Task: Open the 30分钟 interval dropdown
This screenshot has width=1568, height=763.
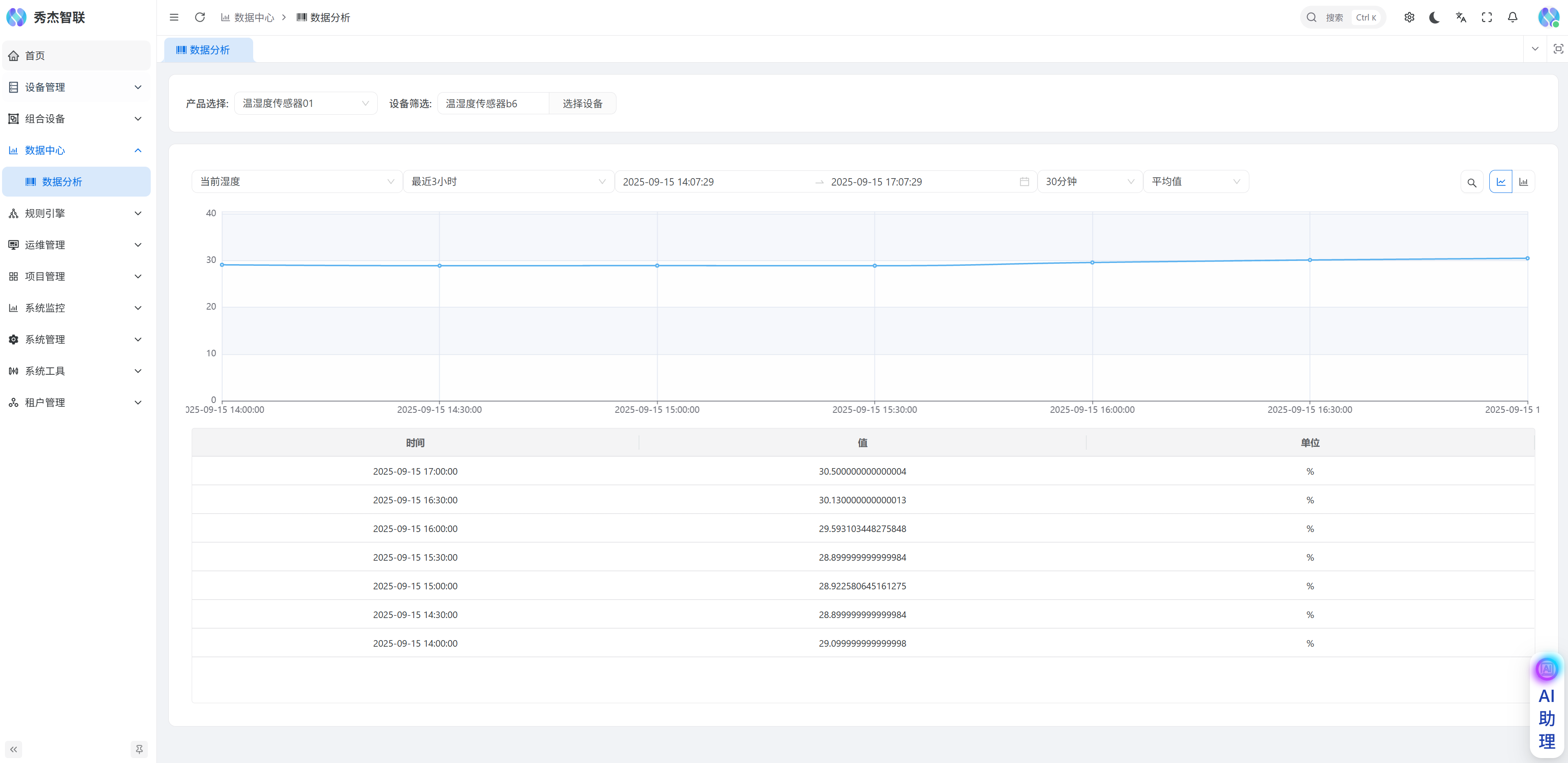Action: click(x=1089, y=181)
